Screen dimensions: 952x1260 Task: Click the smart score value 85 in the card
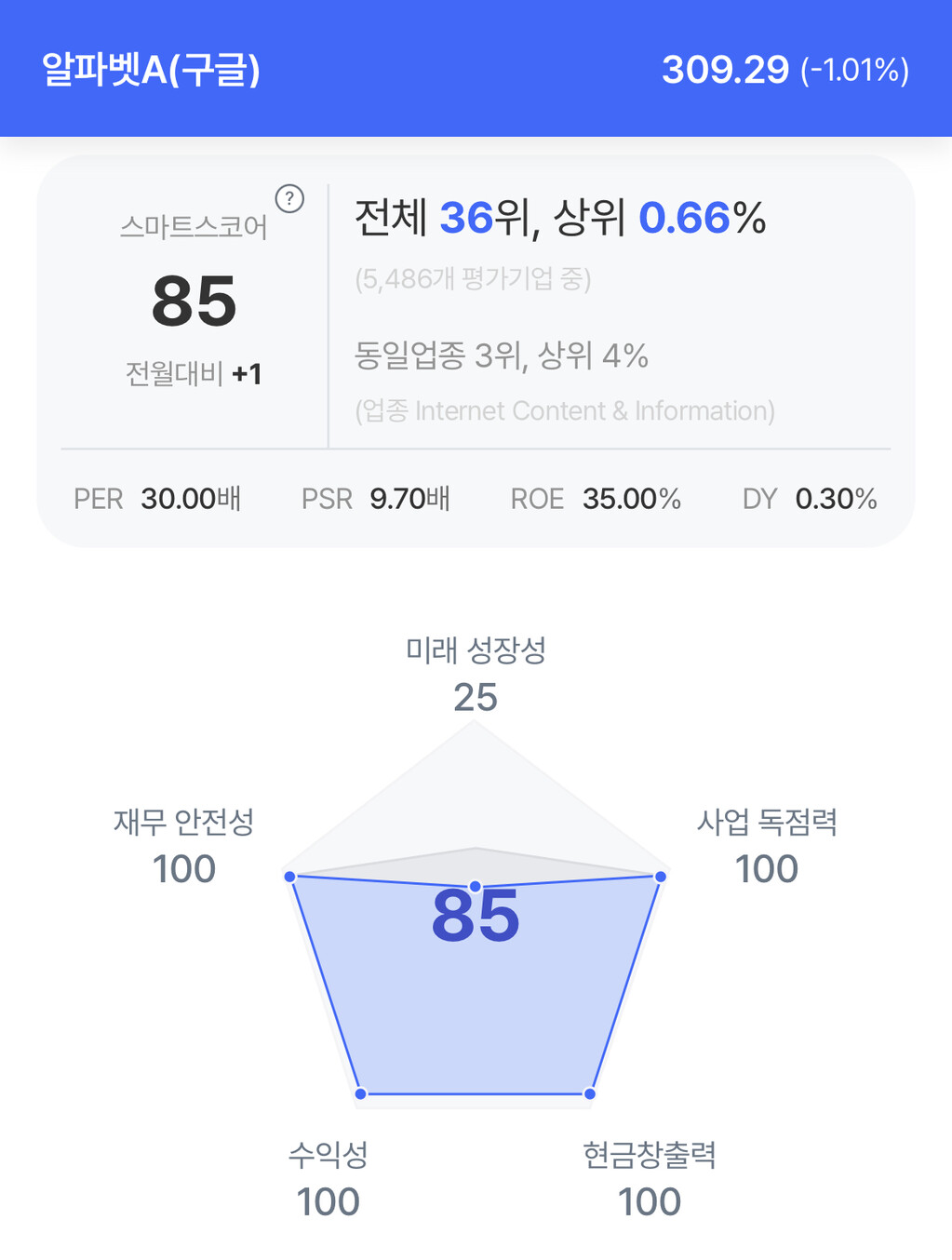(x=194, y=302)
